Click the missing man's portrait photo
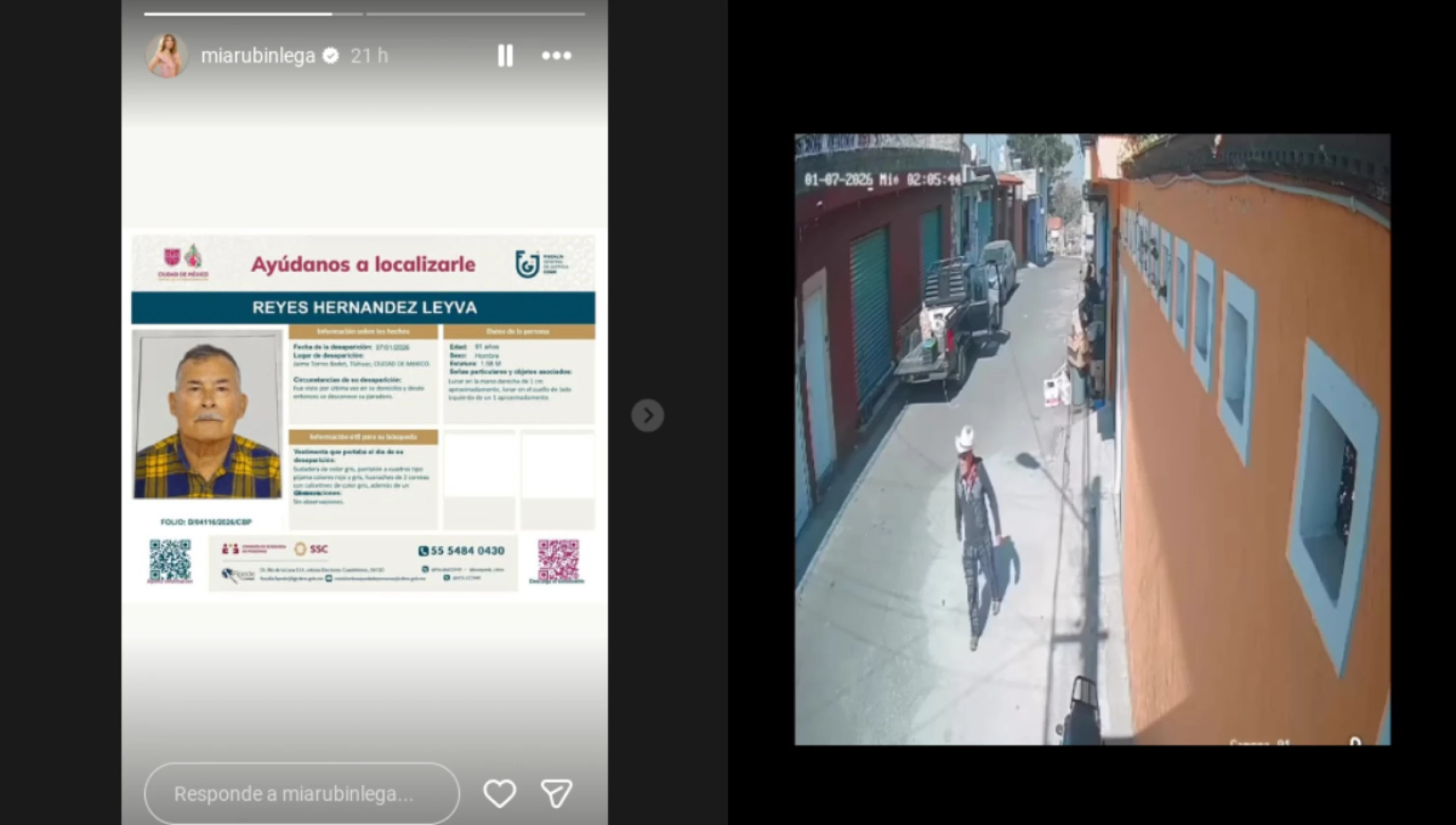 tap(207, 414)
